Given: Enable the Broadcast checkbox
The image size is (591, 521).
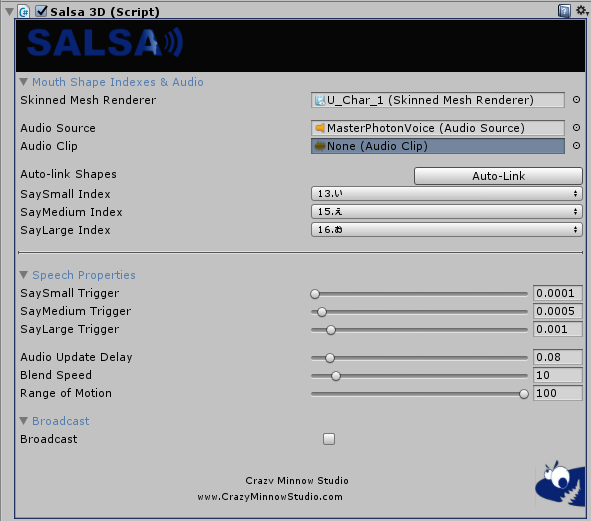Looking at the screenshot, I should [329, 439].
